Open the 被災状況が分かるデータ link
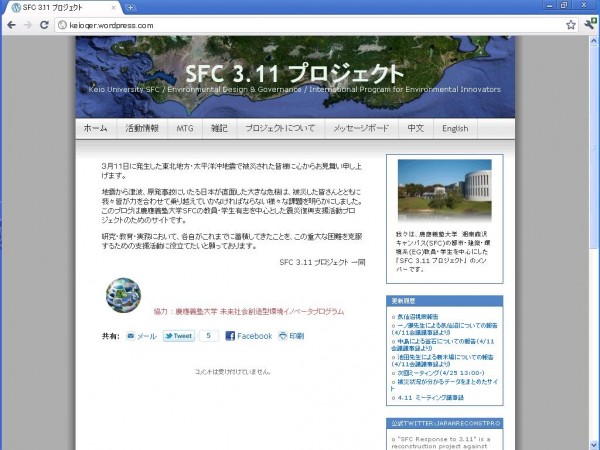The width and height of the screenshot is (600, 450). 444,385
